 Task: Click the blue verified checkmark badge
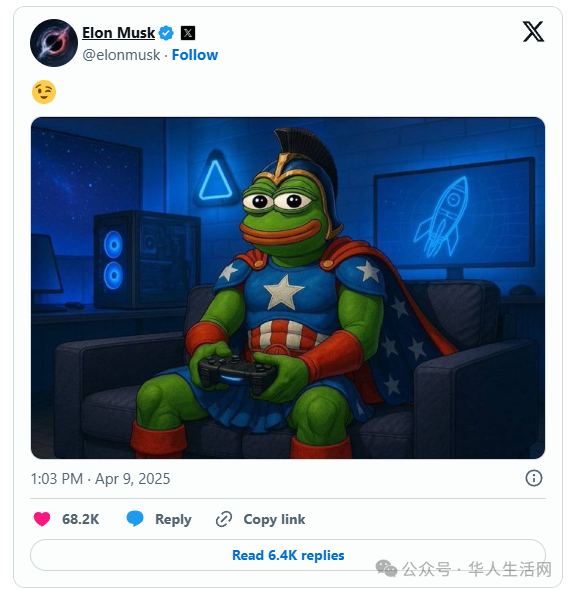(166, 33)
